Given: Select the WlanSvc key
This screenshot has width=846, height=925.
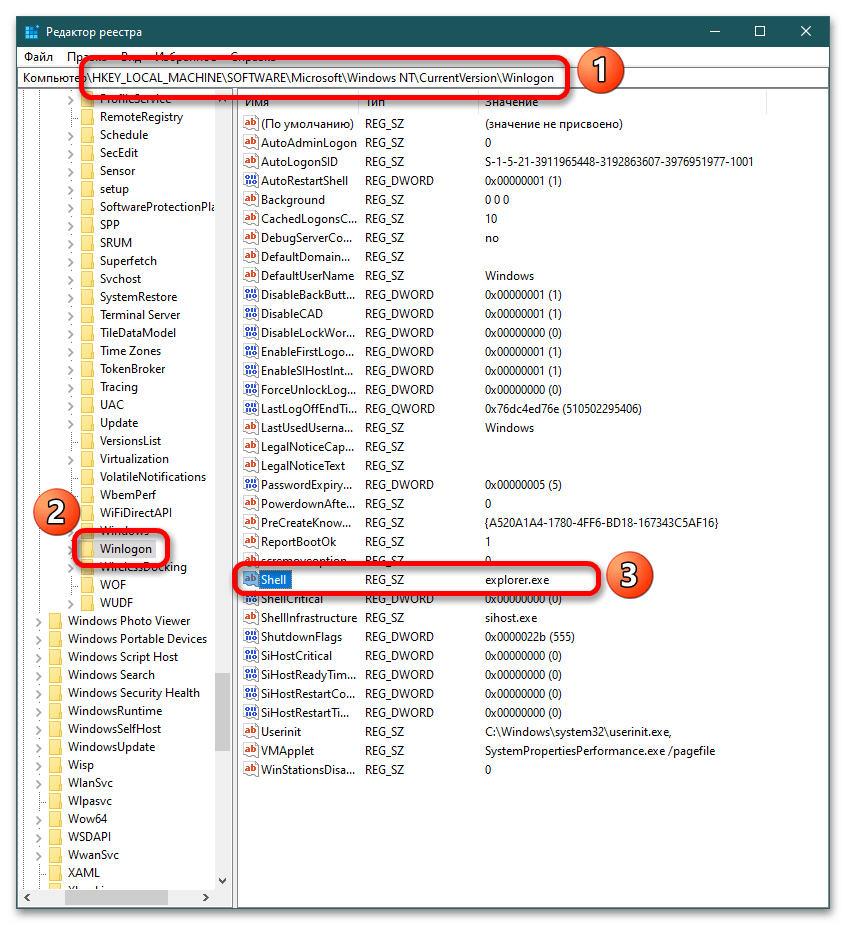Looking at the screenshot, I should 90,783.
